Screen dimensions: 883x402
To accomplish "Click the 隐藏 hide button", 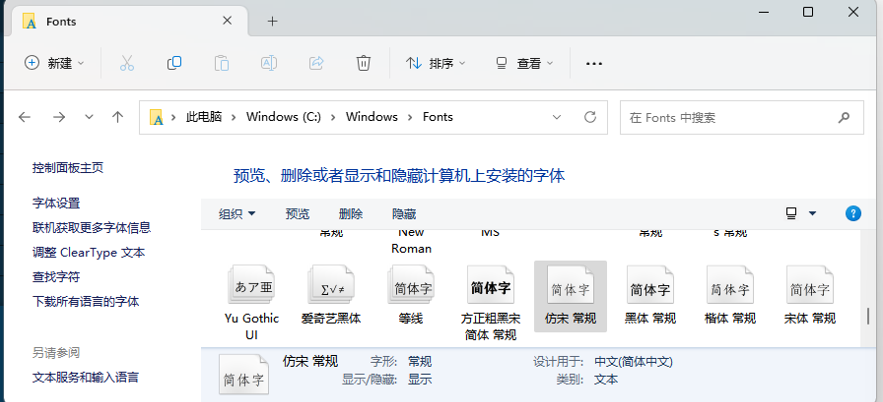I will 404,214.
